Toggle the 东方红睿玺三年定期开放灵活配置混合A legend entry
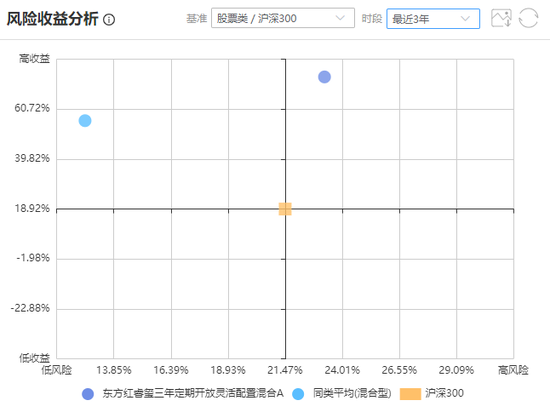Image resolution: width=550 pixels, height=412 pixels. (182, 394)
